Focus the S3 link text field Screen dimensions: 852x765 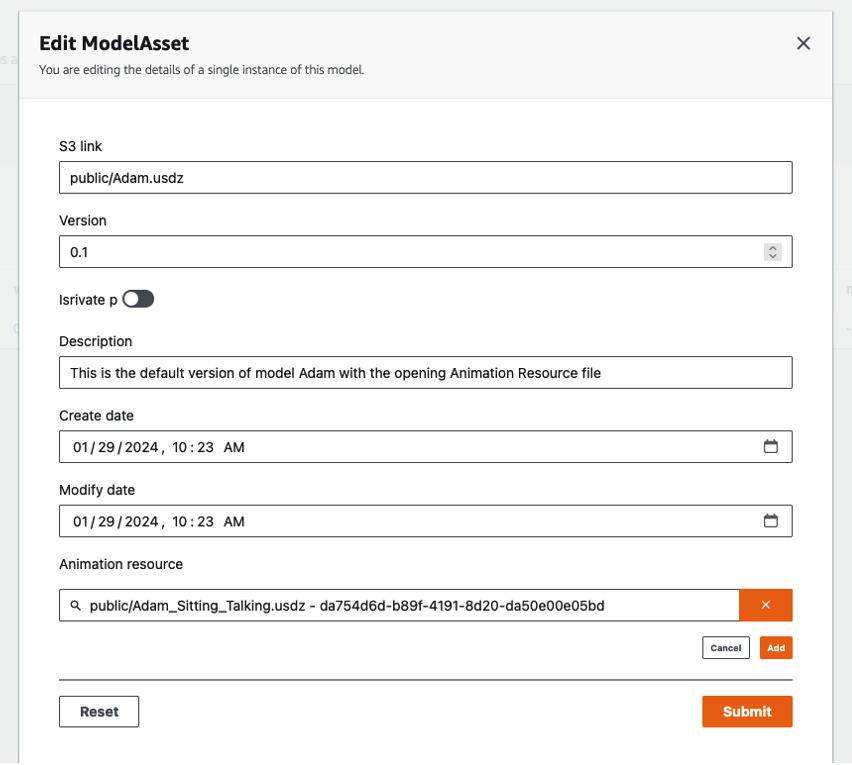click(425, 177)
